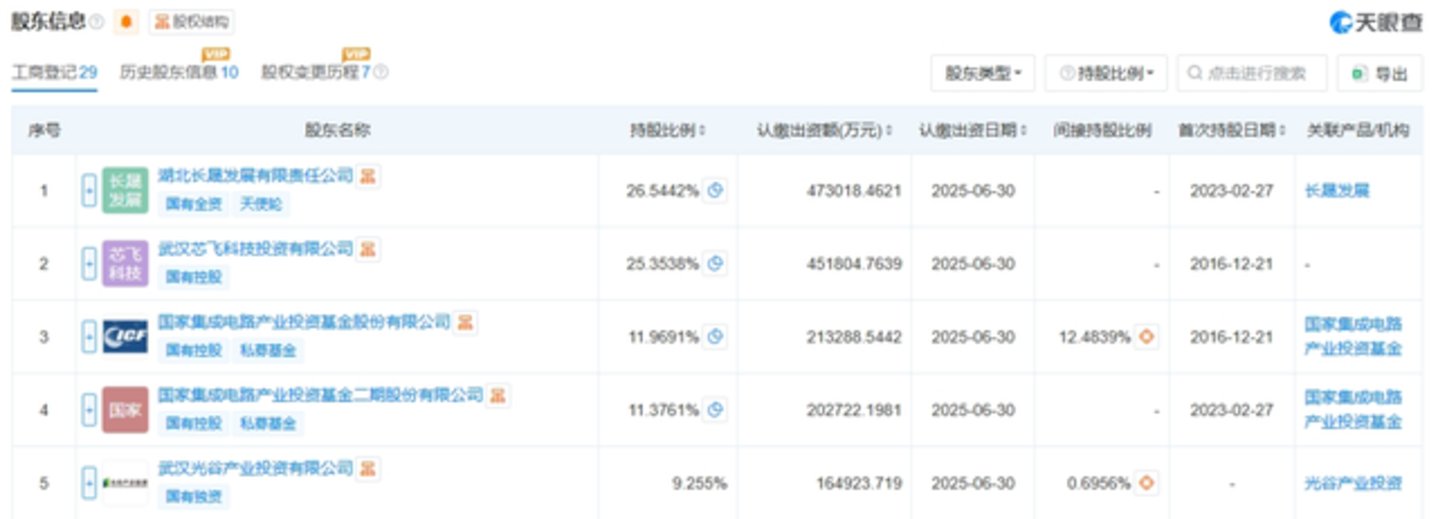This screenshot has height=519, width=1438.
Task: Click the blue CICF fund logo
Action: tap(125, 337)
